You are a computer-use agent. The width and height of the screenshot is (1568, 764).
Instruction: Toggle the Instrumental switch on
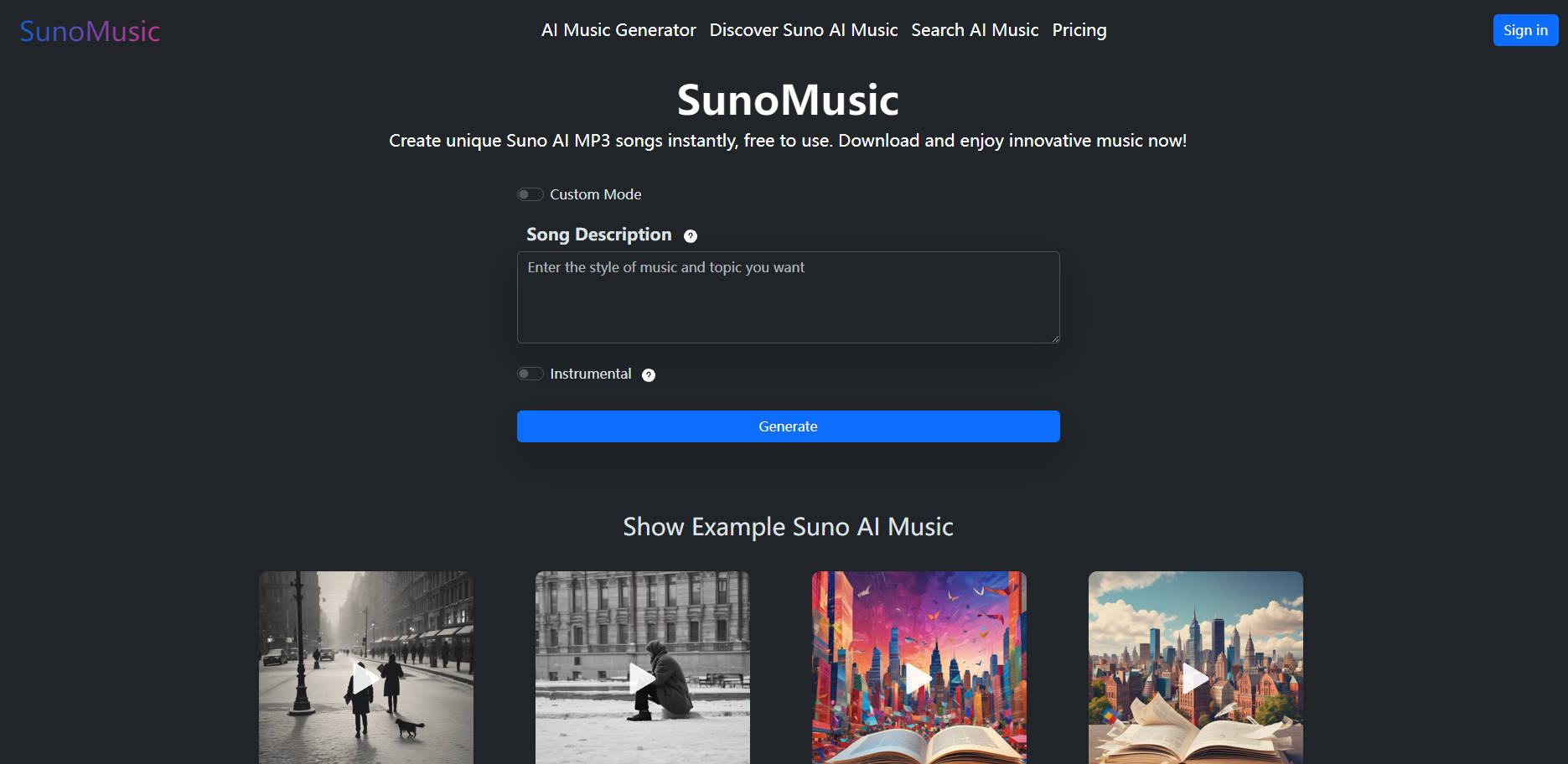click(530, 374)
